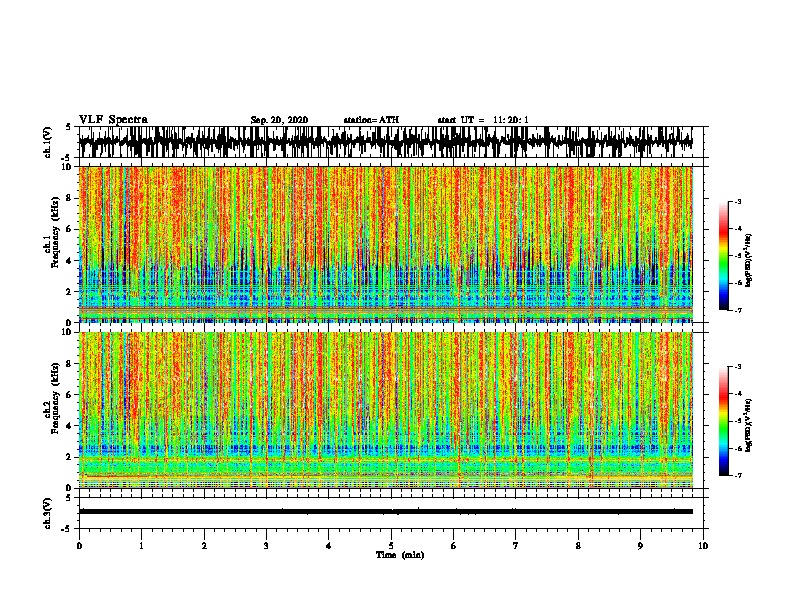The height and width of the screenshot is (612, 792).
Task: Click time tick label '3' on the x-axis
Action: tap(266, 546)
